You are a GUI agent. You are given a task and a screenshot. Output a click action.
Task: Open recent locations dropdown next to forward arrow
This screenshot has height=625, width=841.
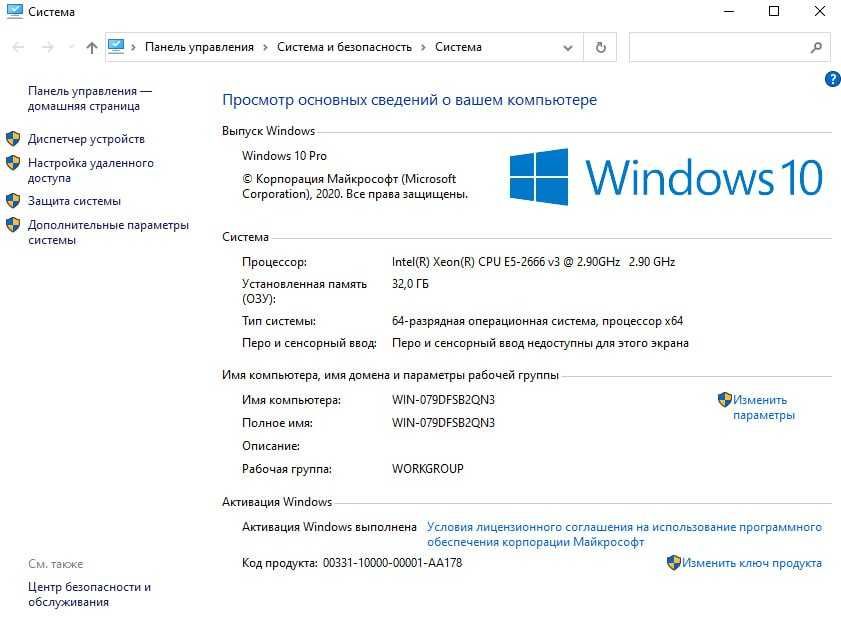pyautogui.click(x=71, y=47)
